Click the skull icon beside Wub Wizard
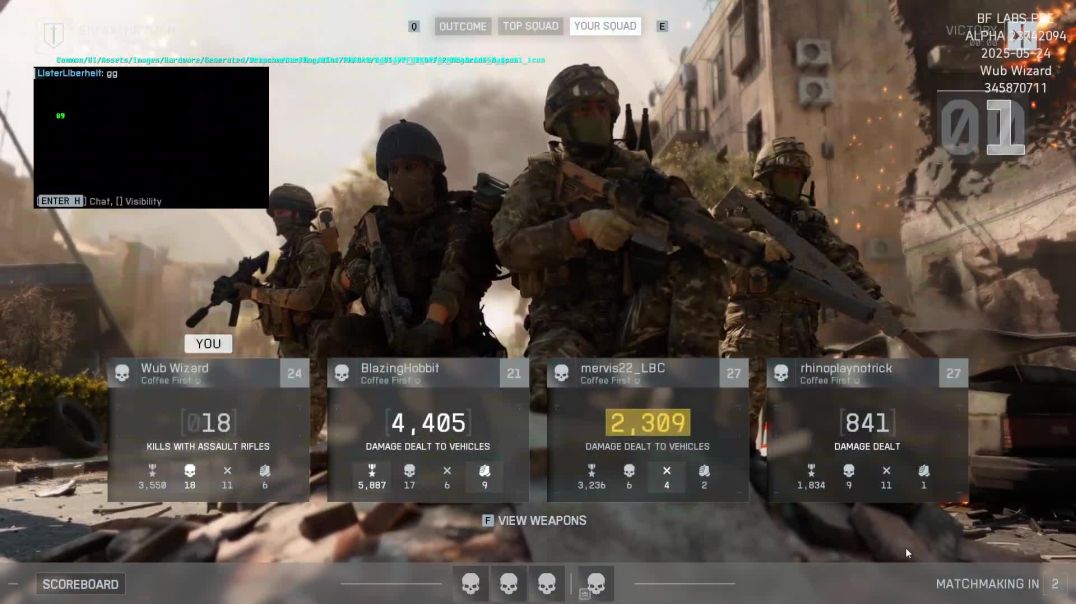This screenshot has width=1076, height=604. coord(122,373)
